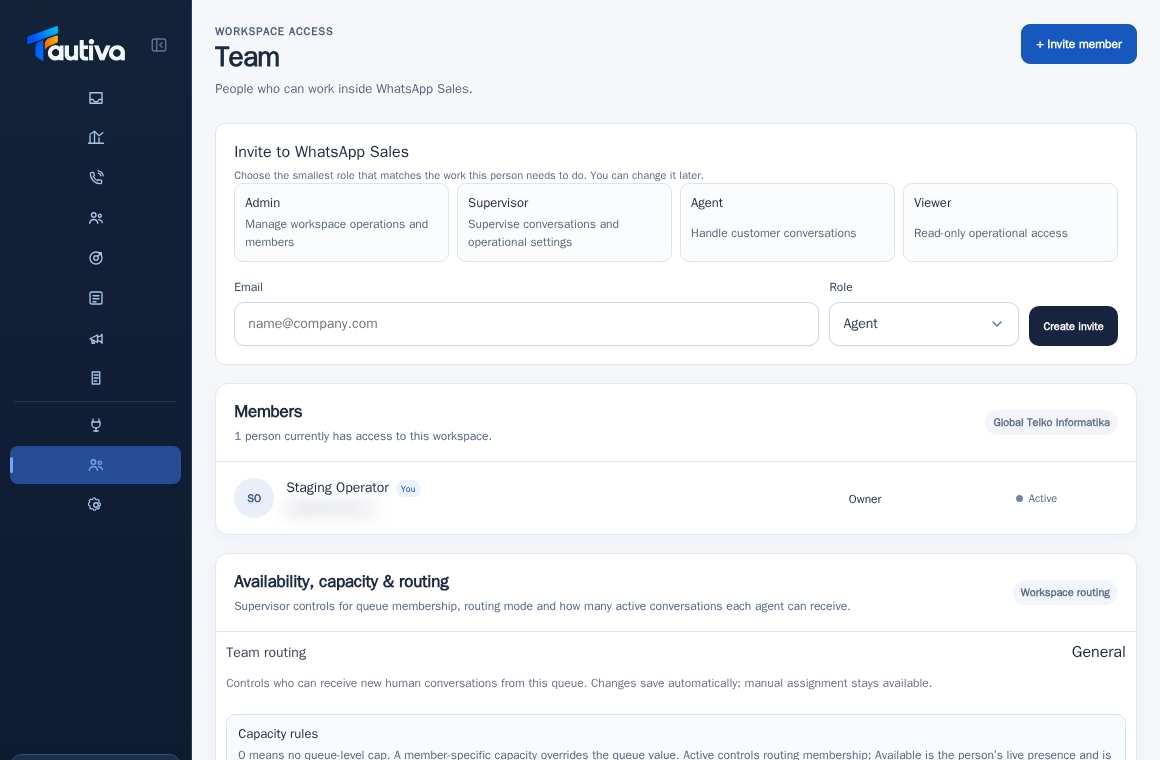Screen dimensions: 1160x760
Task: Click the Invite member button
Action: [1079, 44]
